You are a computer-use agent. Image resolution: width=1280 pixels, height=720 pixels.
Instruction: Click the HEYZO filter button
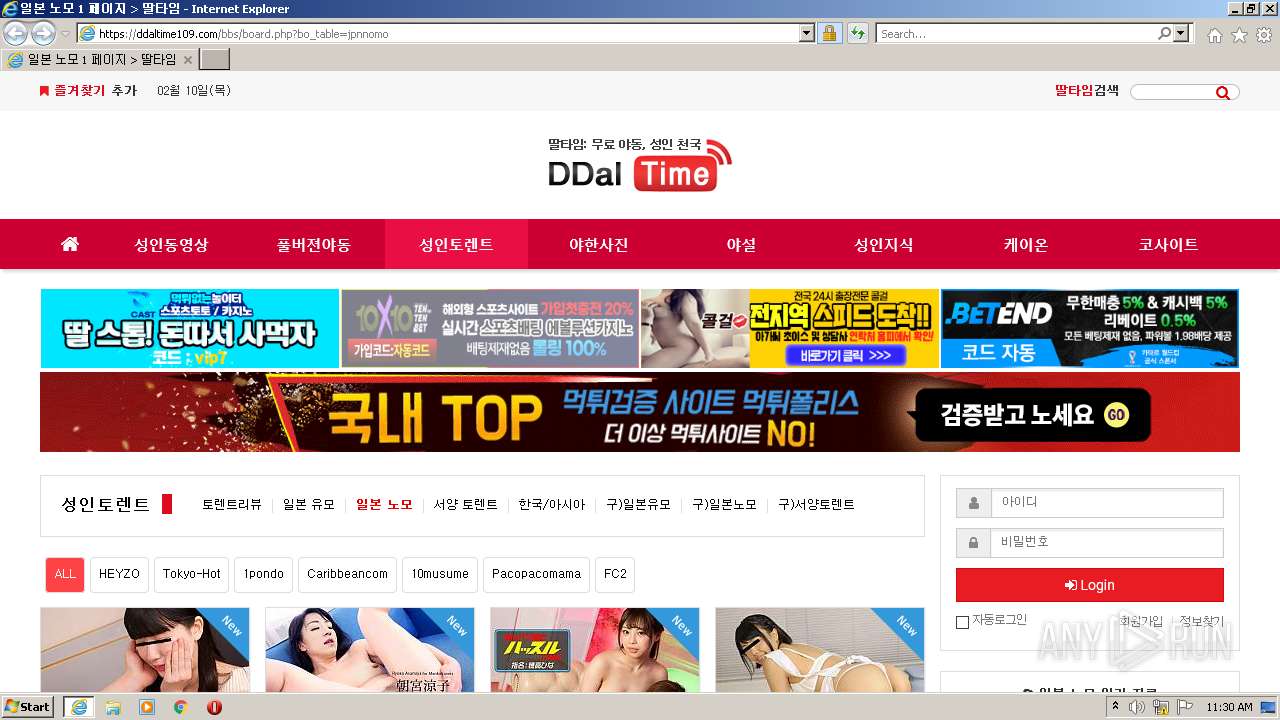[x=120, y=575]
